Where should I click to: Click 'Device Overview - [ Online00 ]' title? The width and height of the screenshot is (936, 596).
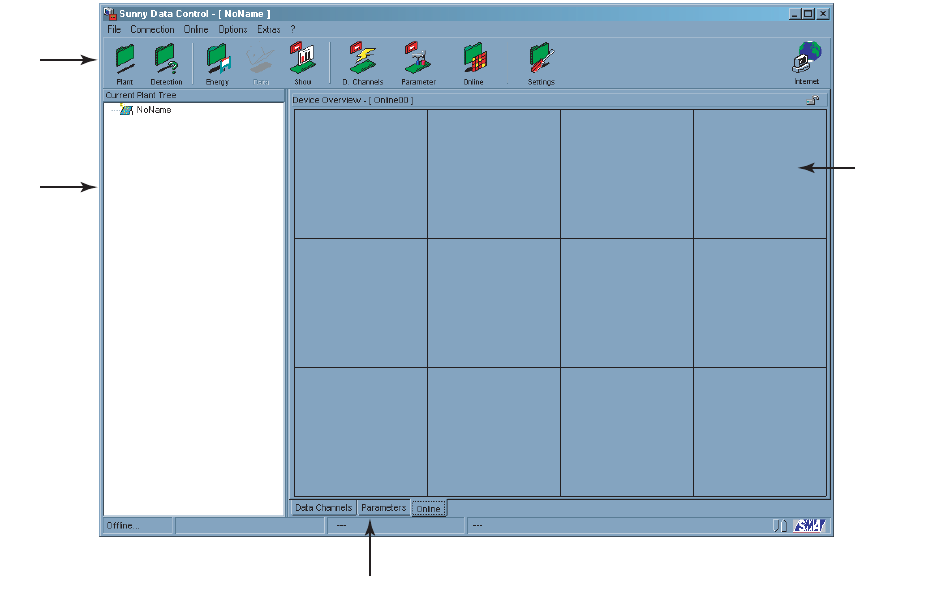point(353,100)
